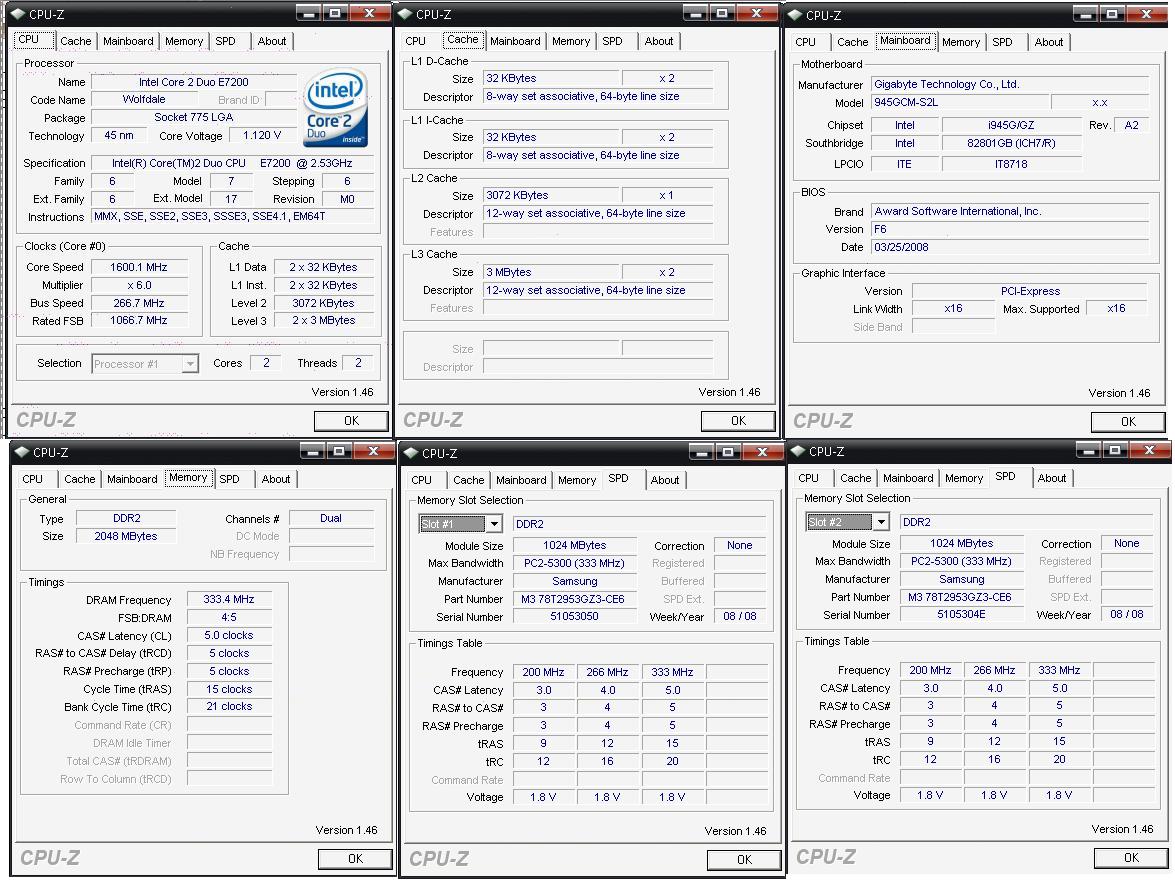Open the Processor #1 selection dropdown
Screen dimensions: 1175x881
pyautogui.click(x=190, y=364)
